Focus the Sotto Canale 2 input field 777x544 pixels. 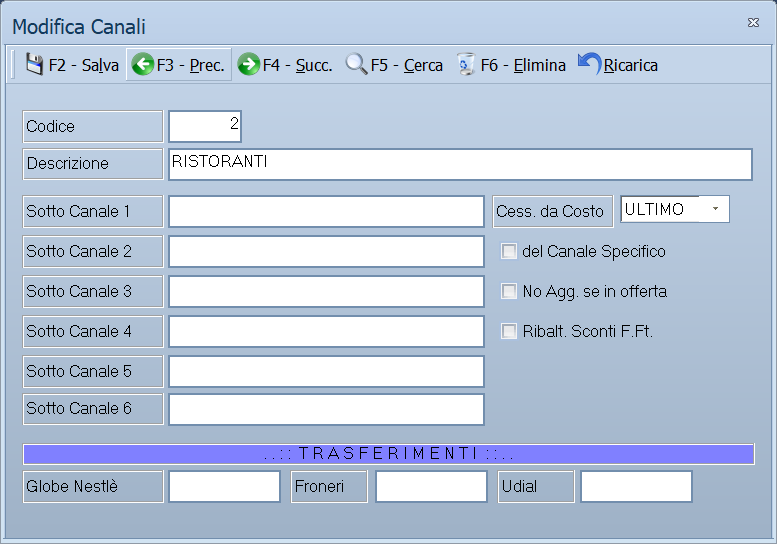pyautogui.click(x=326, y=252)
